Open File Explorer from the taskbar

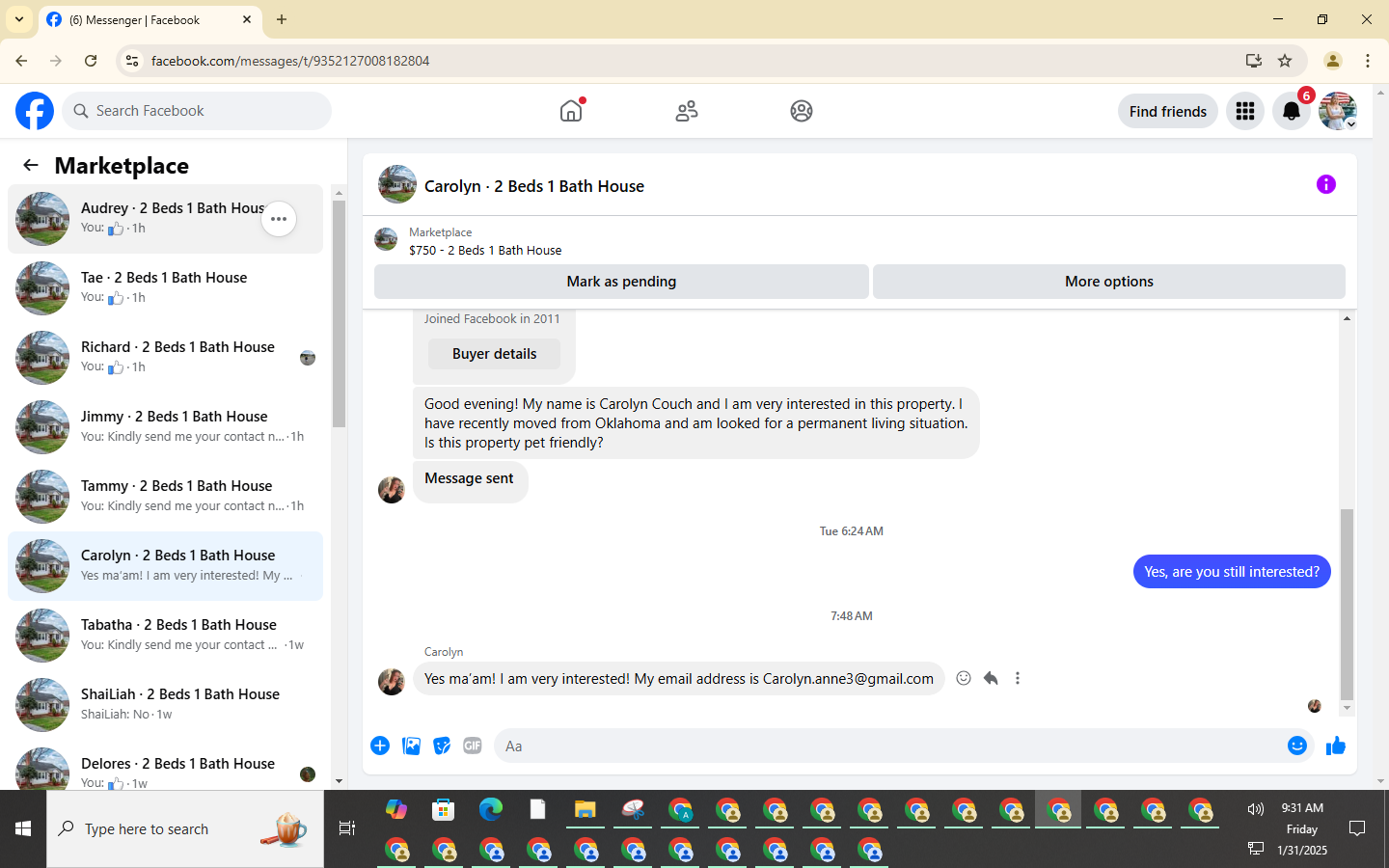click(585, 809)
